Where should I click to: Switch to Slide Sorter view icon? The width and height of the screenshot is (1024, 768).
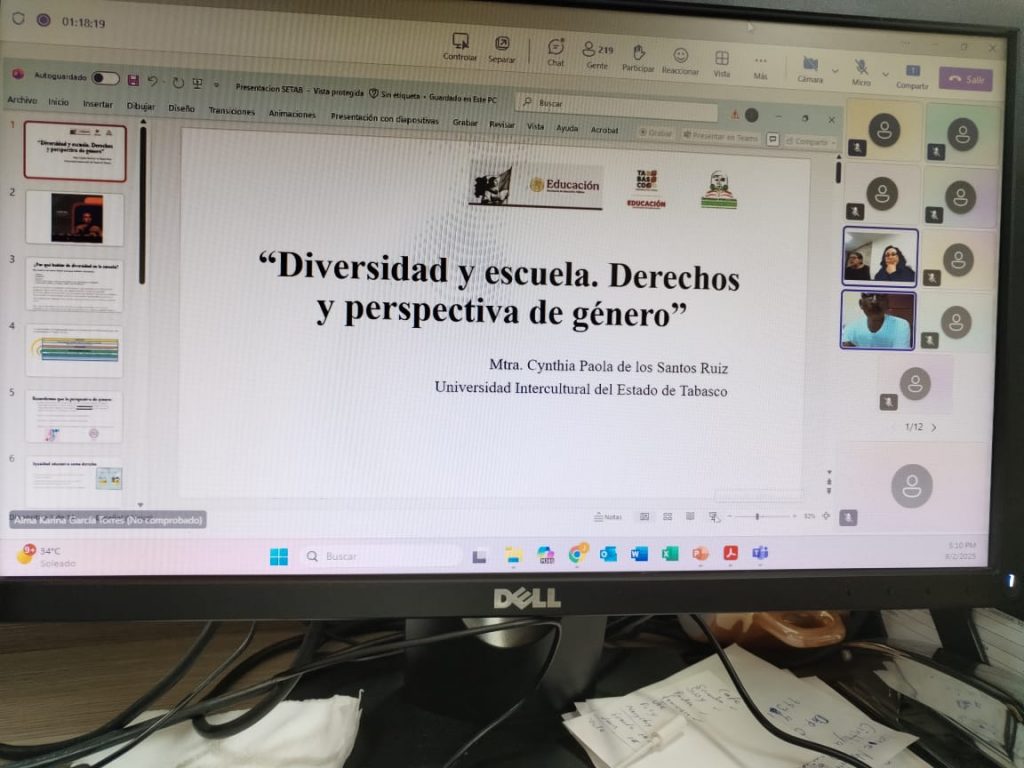667,517
